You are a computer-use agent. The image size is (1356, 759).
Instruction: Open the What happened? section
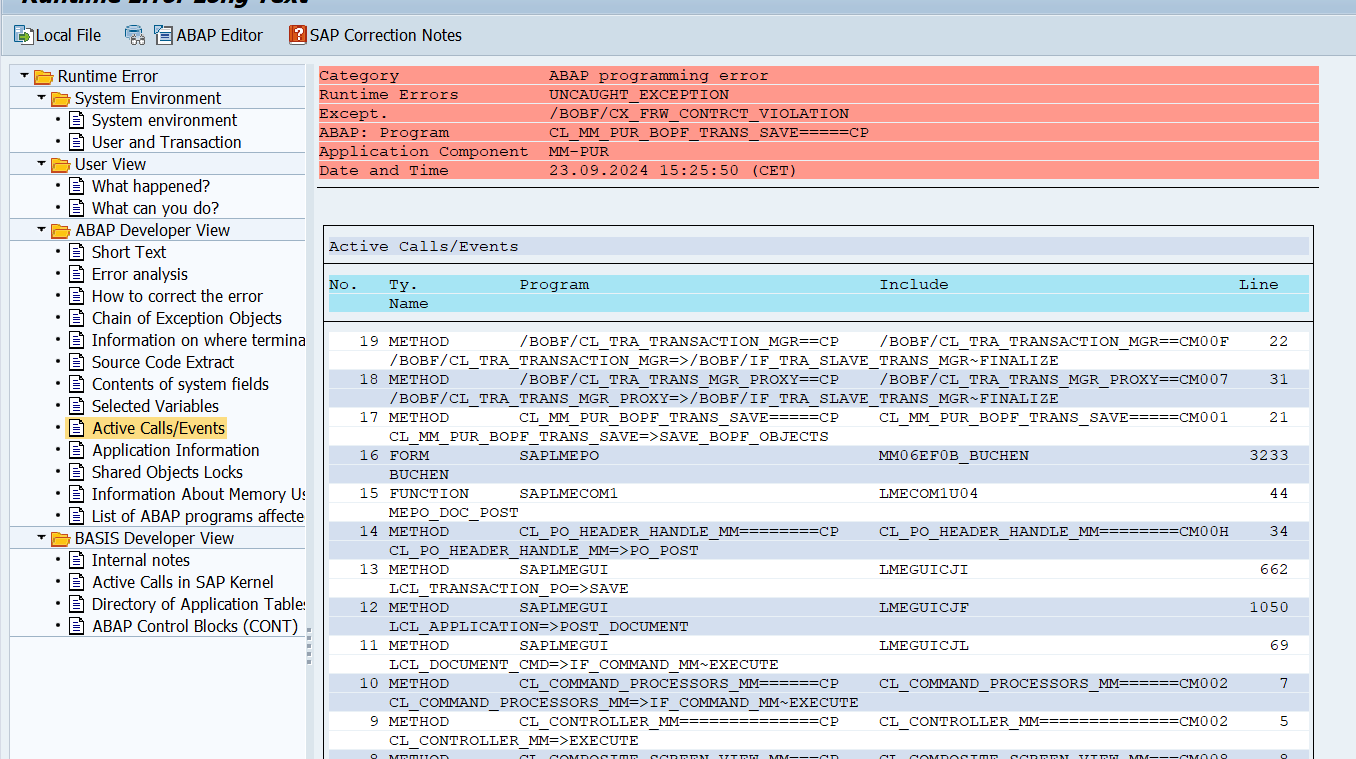151,187
